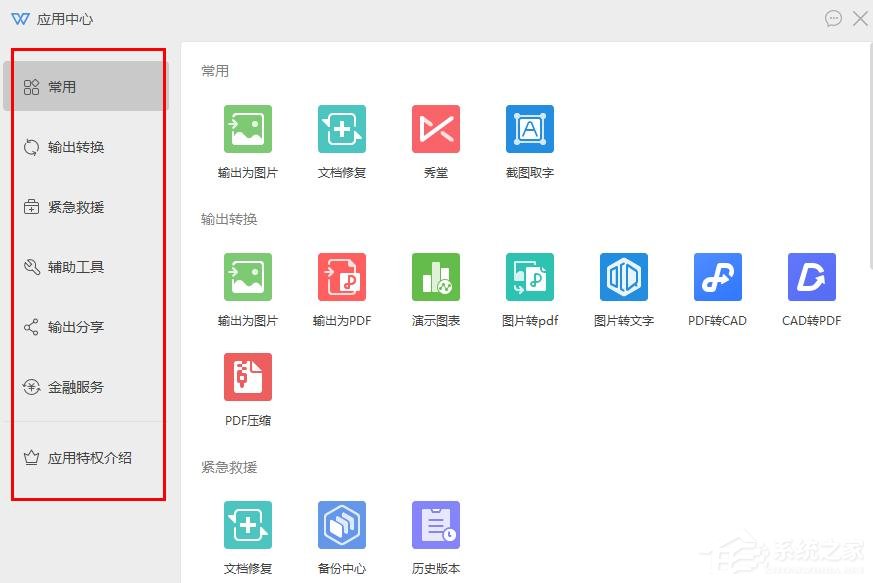The width and height of the screenshot is (873, 583).
Task: Open the 输出为图片 tool
Action: pyautogui.click(x=247, y=128)
